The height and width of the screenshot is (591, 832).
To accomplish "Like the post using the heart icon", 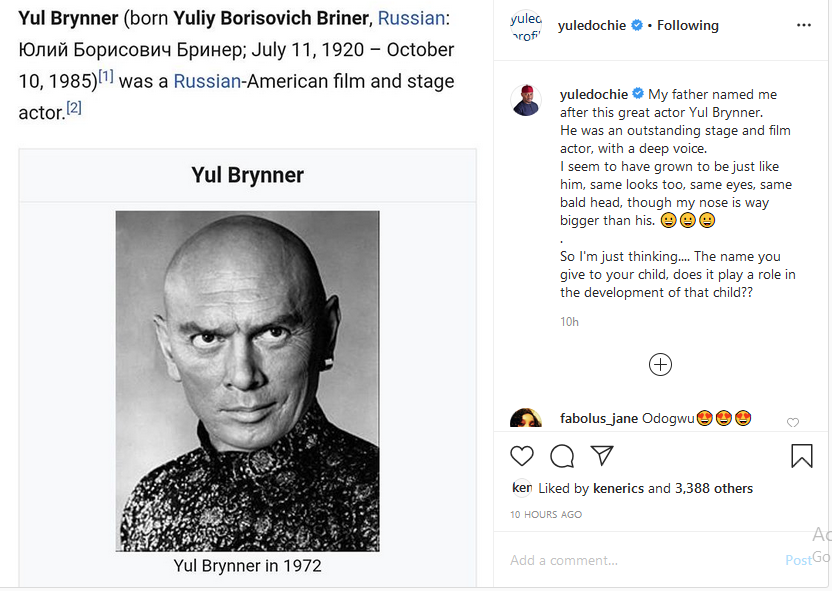I will (x=521, y=455).
